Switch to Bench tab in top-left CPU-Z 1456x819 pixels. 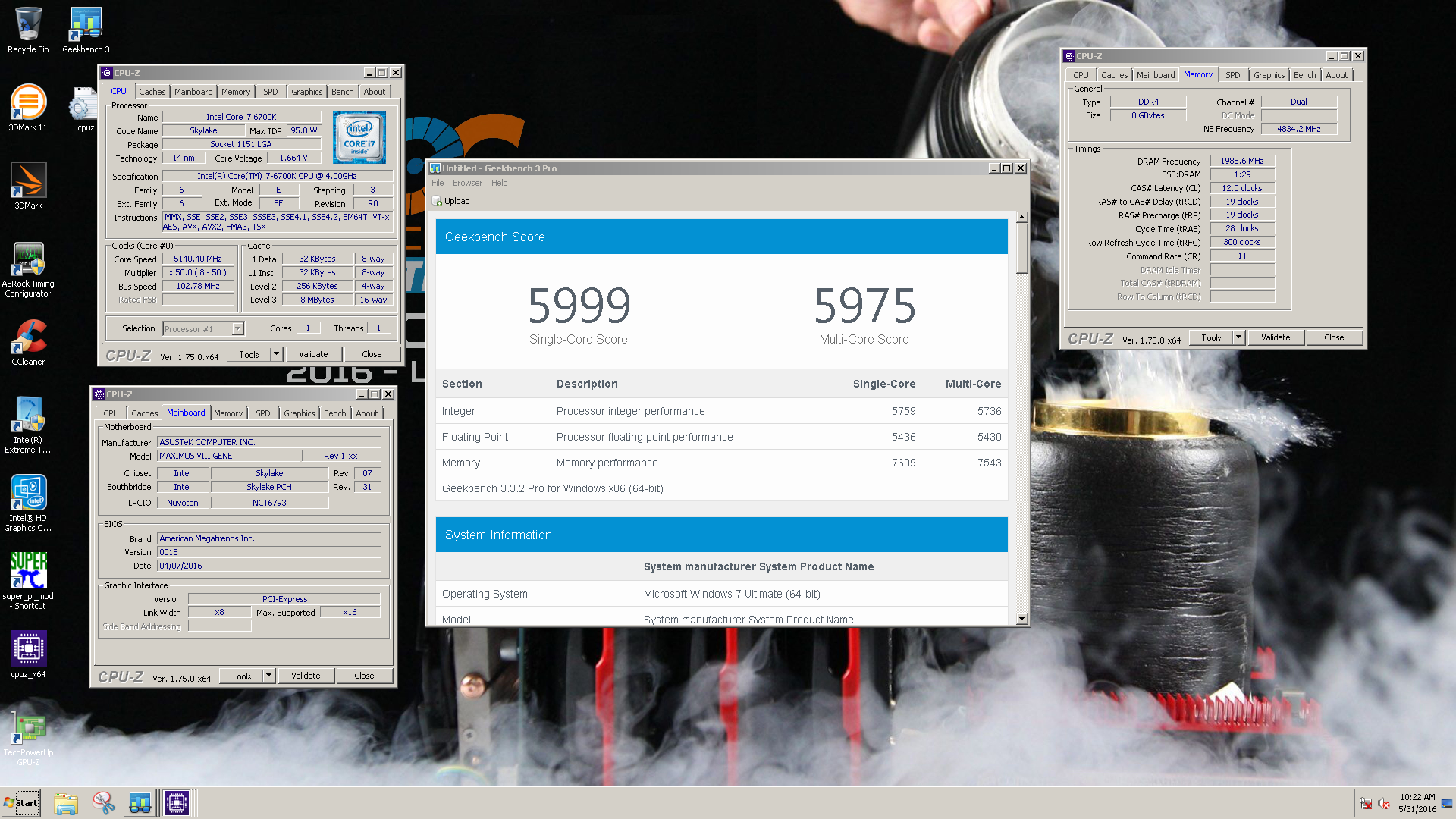pos(342,92)
